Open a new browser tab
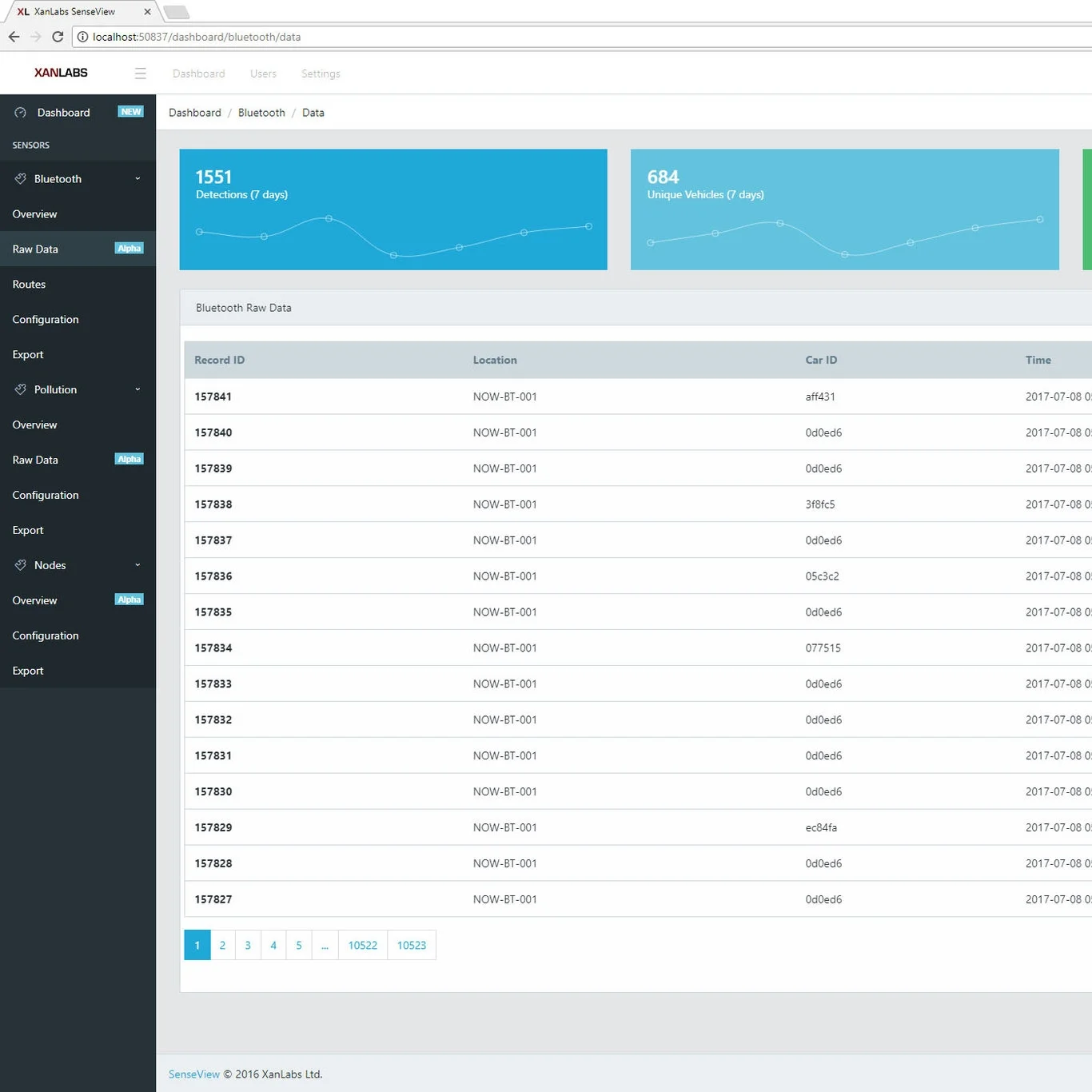The image size is (1092, 1092). tap(177, 12)
